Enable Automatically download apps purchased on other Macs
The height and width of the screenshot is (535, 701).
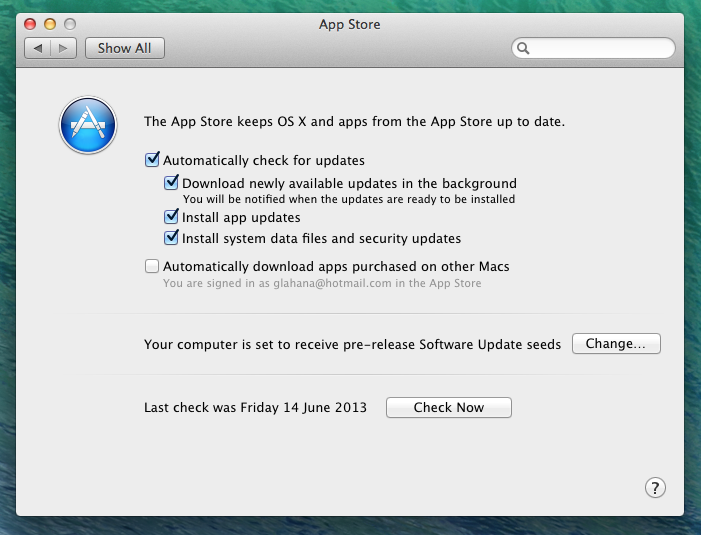click(x=152, y=266)
